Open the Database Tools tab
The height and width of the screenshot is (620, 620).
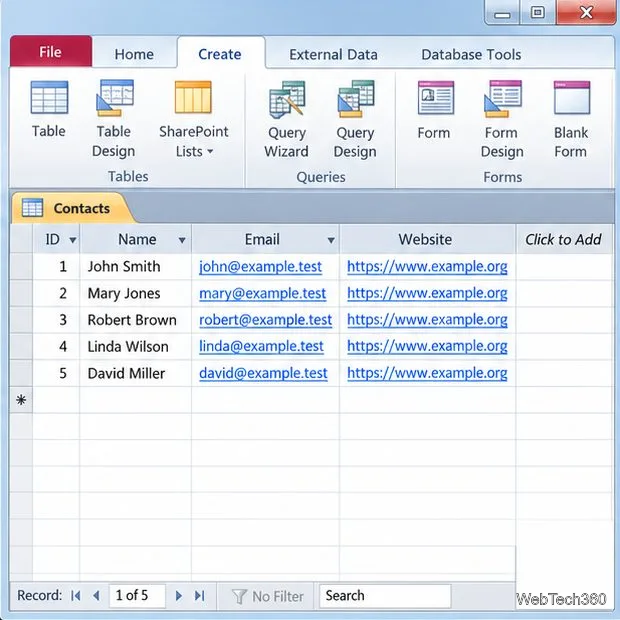pos(471,55)
